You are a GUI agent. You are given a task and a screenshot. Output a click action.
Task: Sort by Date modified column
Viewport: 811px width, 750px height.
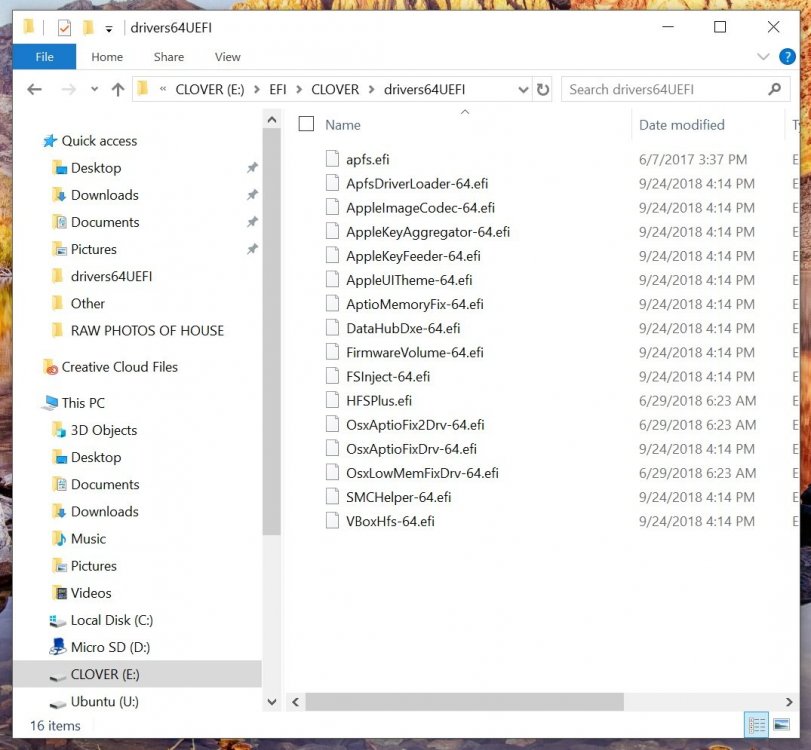[x=681, y=125]
